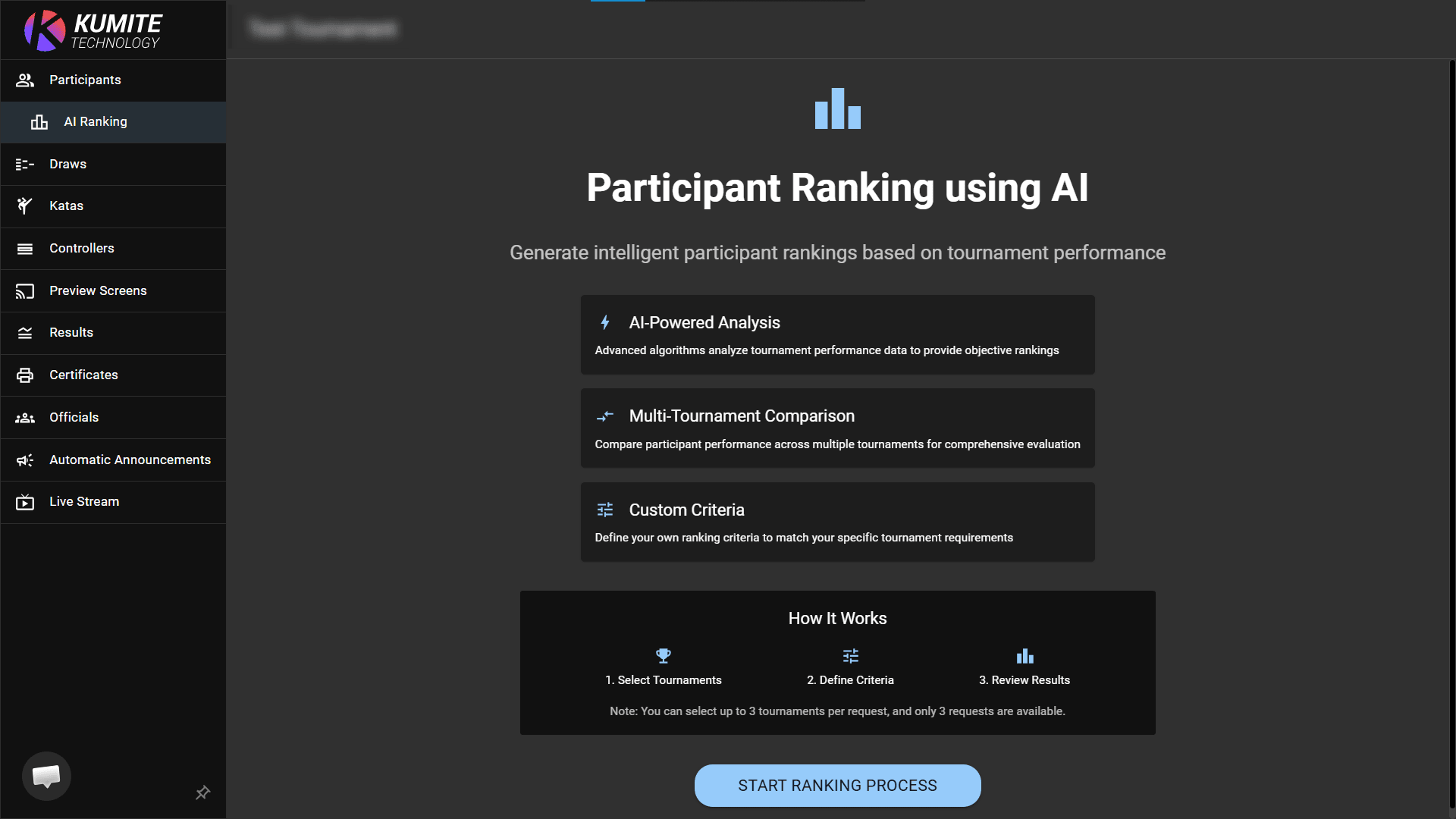Open the Preview Screens cast icon
Screen dimensions: 1456x819
[24, 290]
